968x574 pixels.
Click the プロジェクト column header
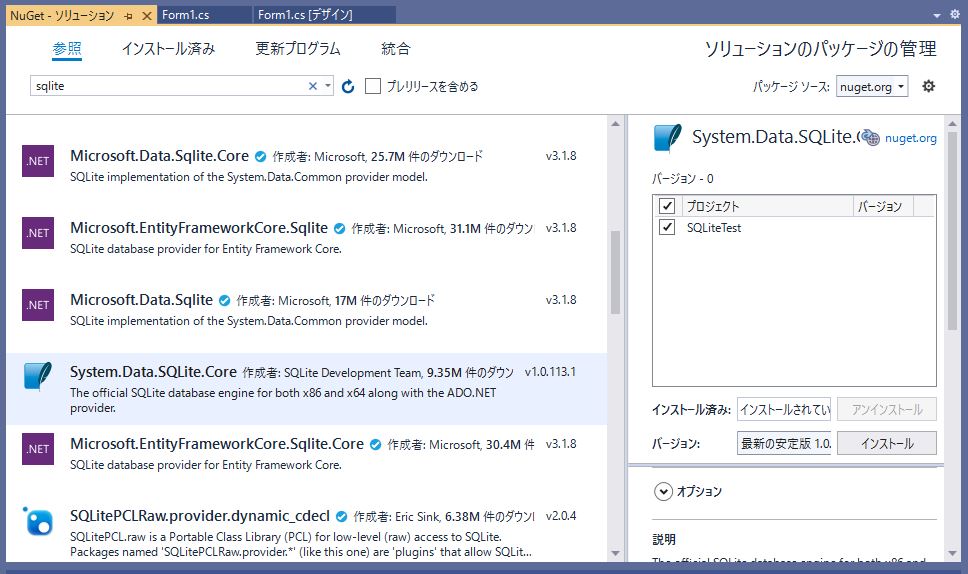(x=767, y=206)
